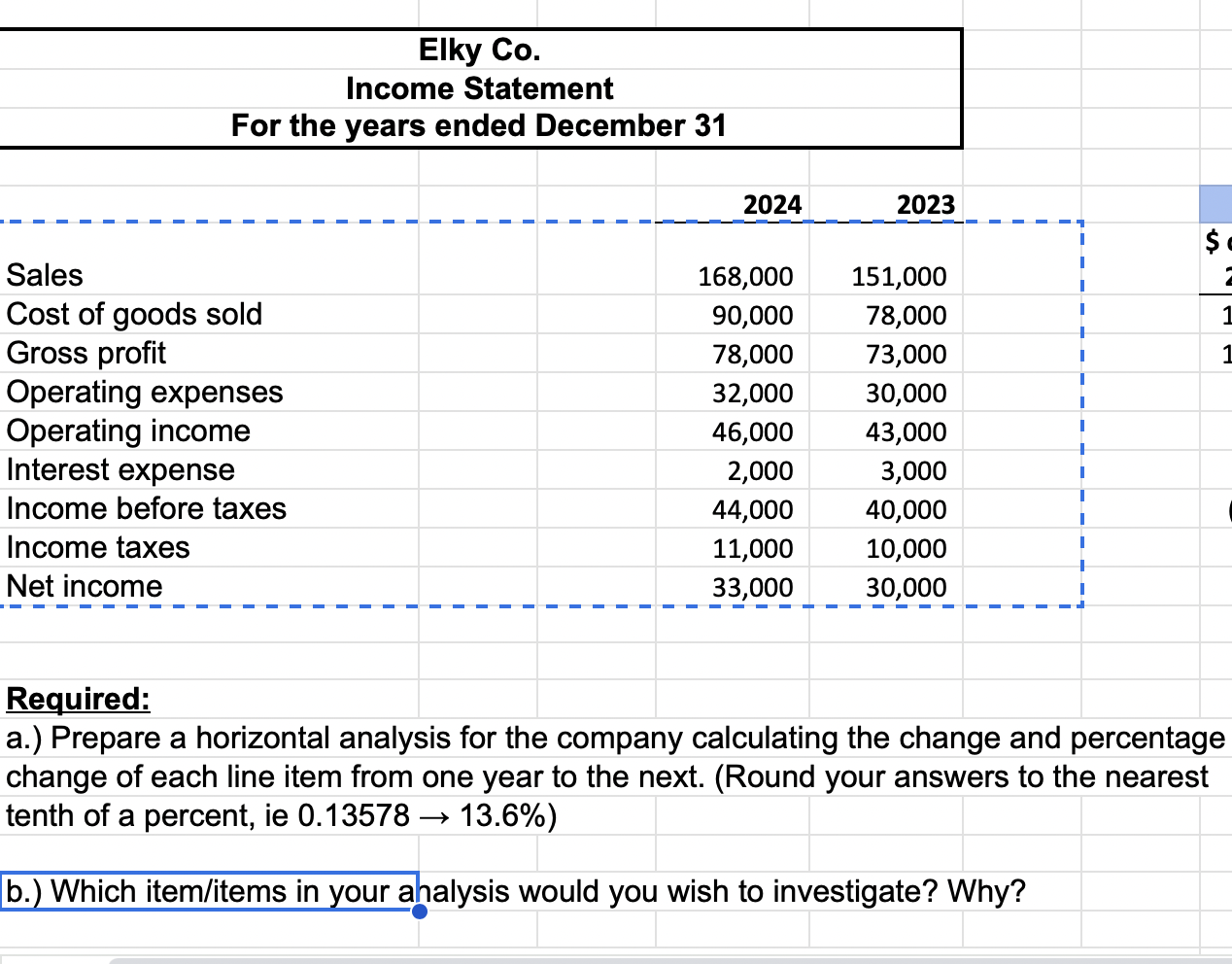This screenshot has width=1232, height=964.
Task: Click the 2024 column header cell
Action: point(772,204)
